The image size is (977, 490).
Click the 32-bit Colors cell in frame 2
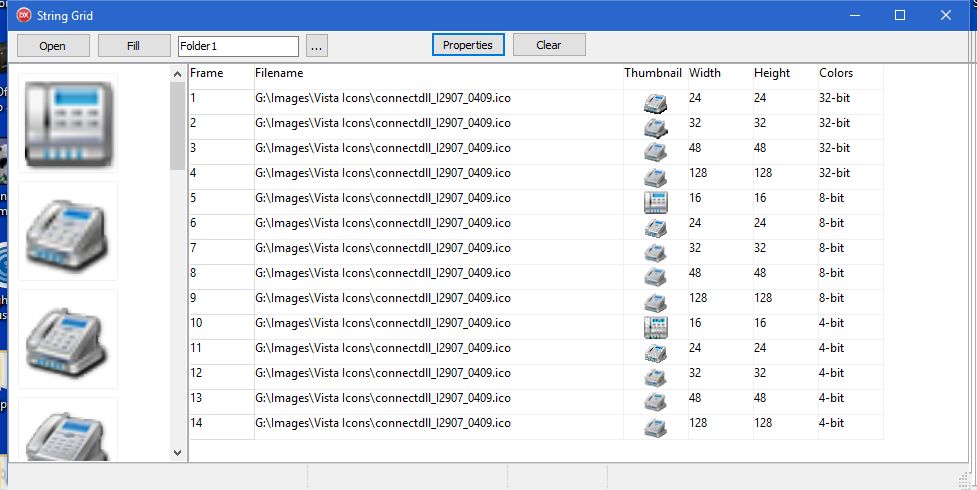point(851,127)
